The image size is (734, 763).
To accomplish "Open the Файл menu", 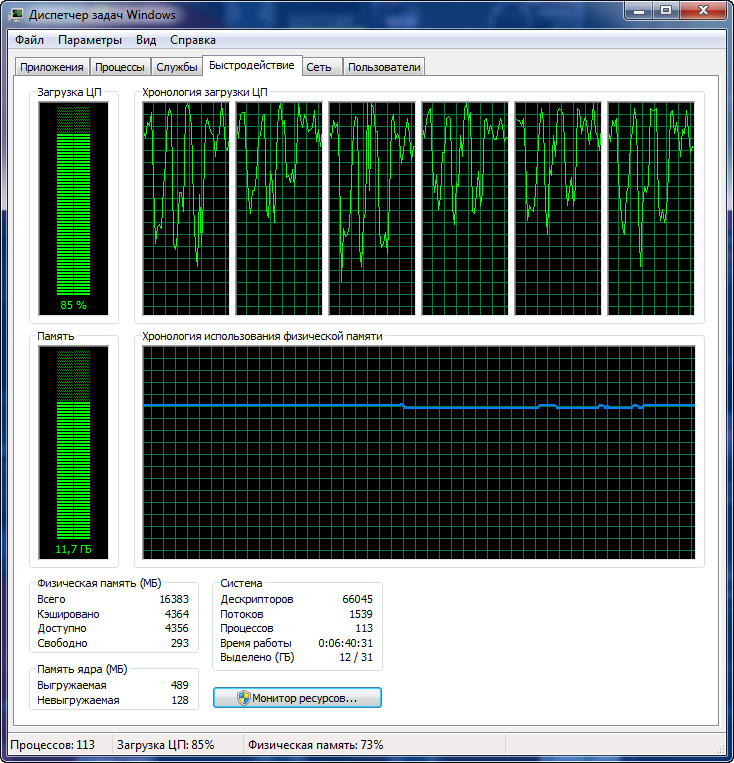I will tap(29, 40).
